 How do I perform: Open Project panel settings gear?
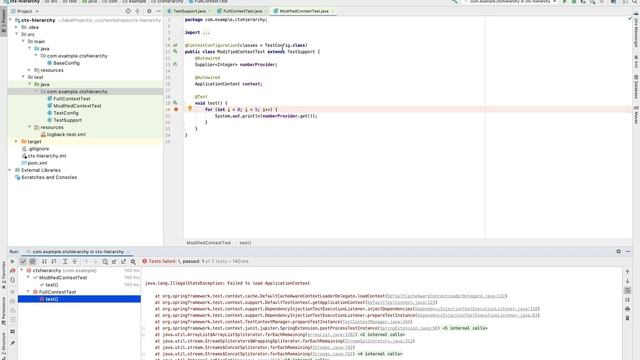(149, 11)
